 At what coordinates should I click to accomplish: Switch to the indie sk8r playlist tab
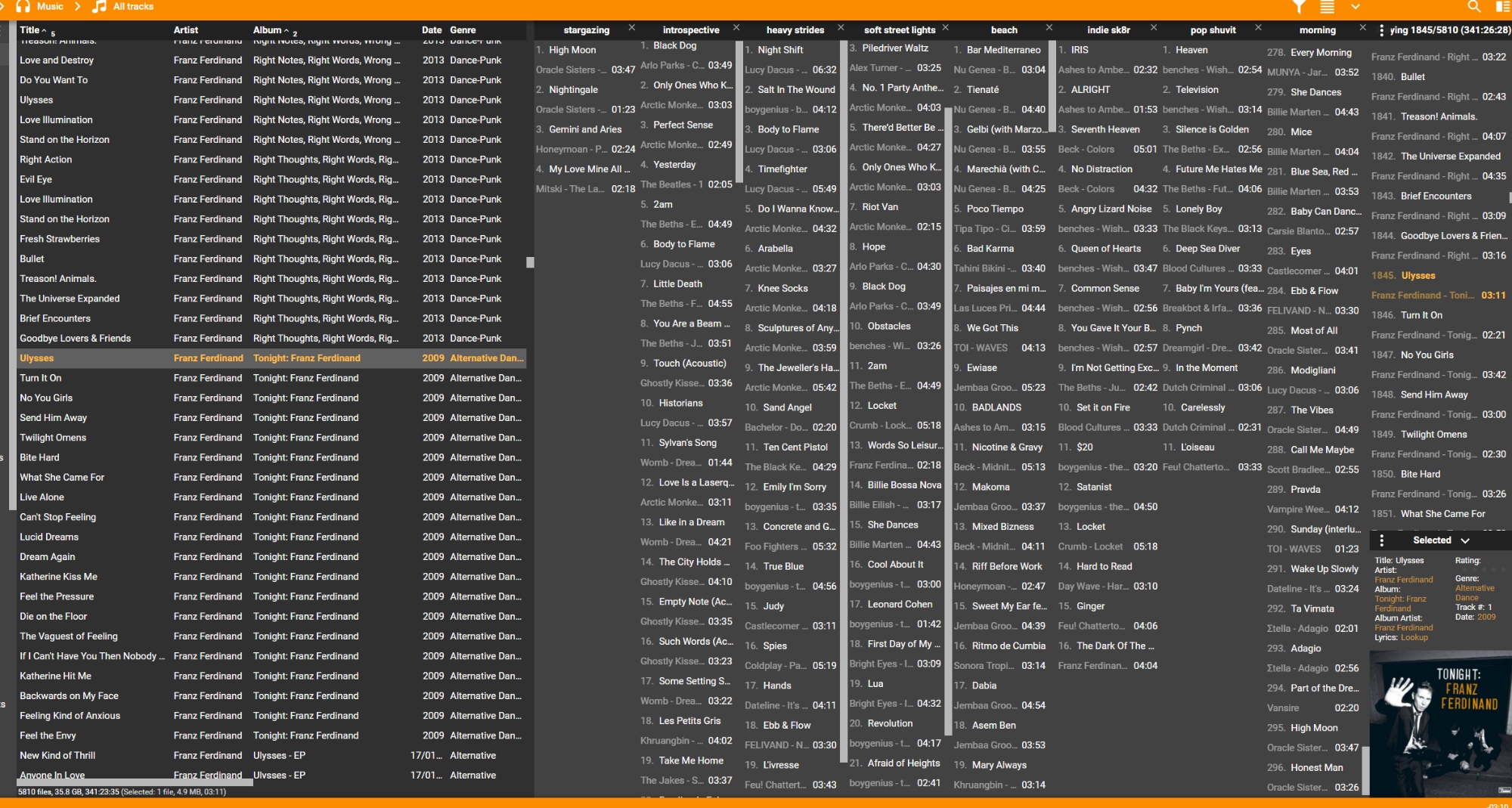[x=1108, y=30]
